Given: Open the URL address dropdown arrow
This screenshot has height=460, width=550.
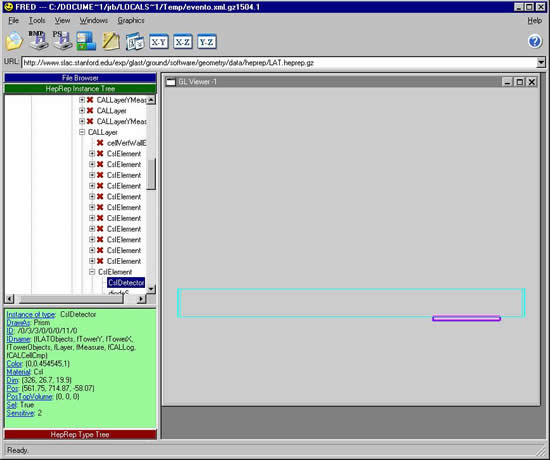Looking at the screenshot, I should coord(541,63).
